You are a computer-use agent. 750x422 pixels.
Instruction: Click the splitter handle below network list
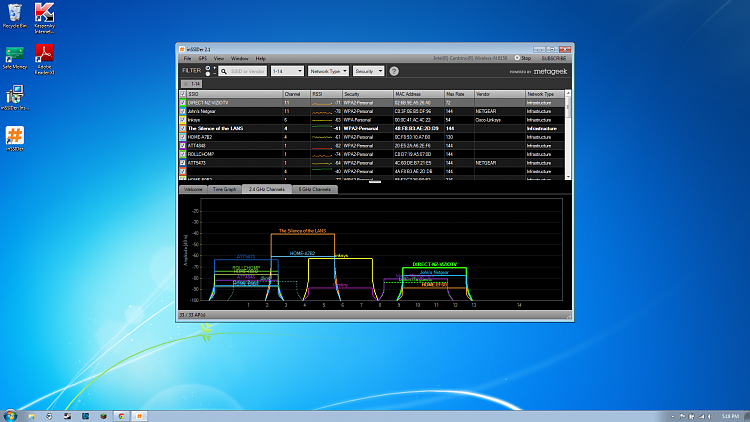375,182
